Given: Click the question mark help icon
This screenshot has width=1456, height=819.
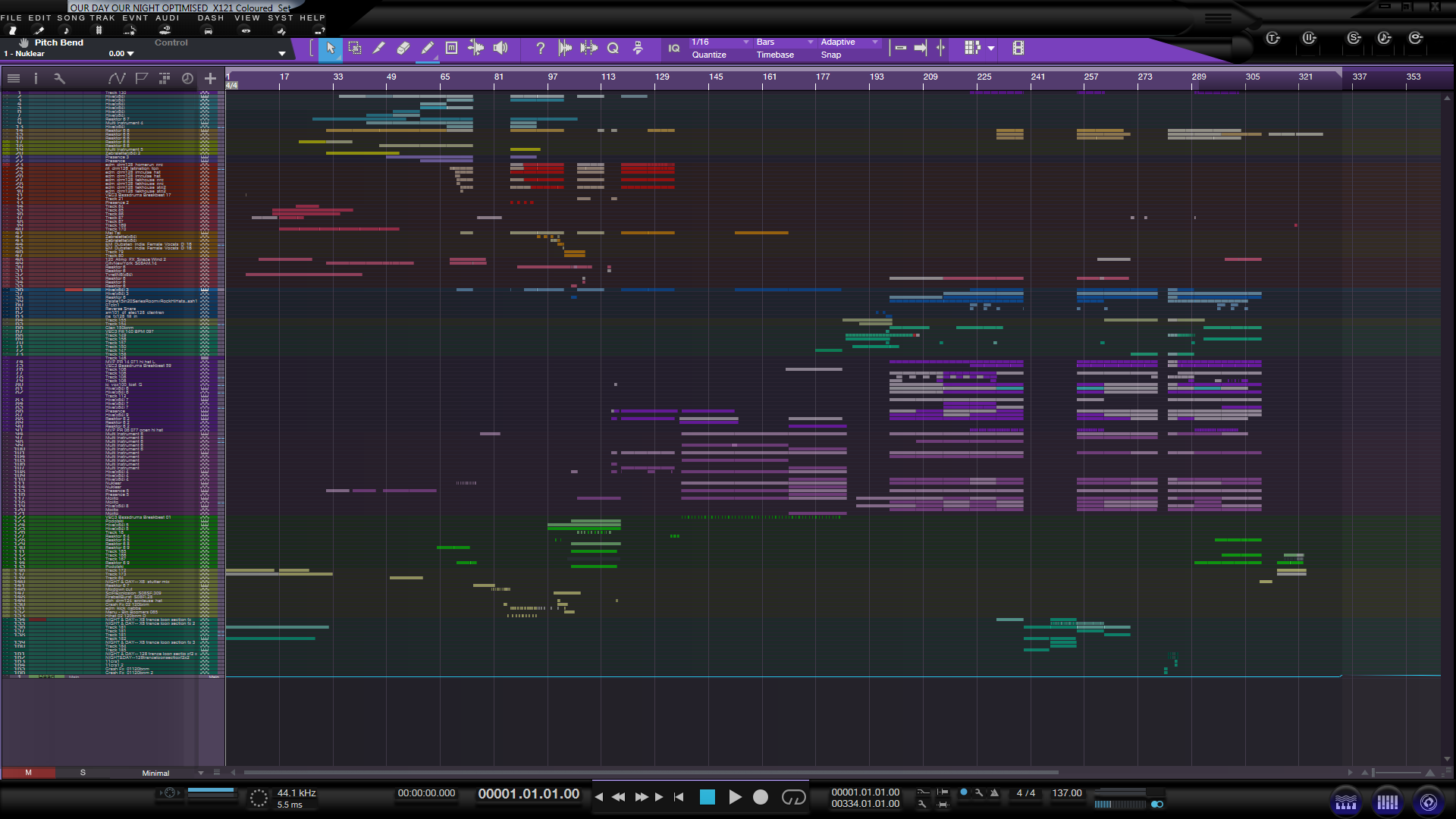Looking at the screenshot, I should click(x=540, y=49).
